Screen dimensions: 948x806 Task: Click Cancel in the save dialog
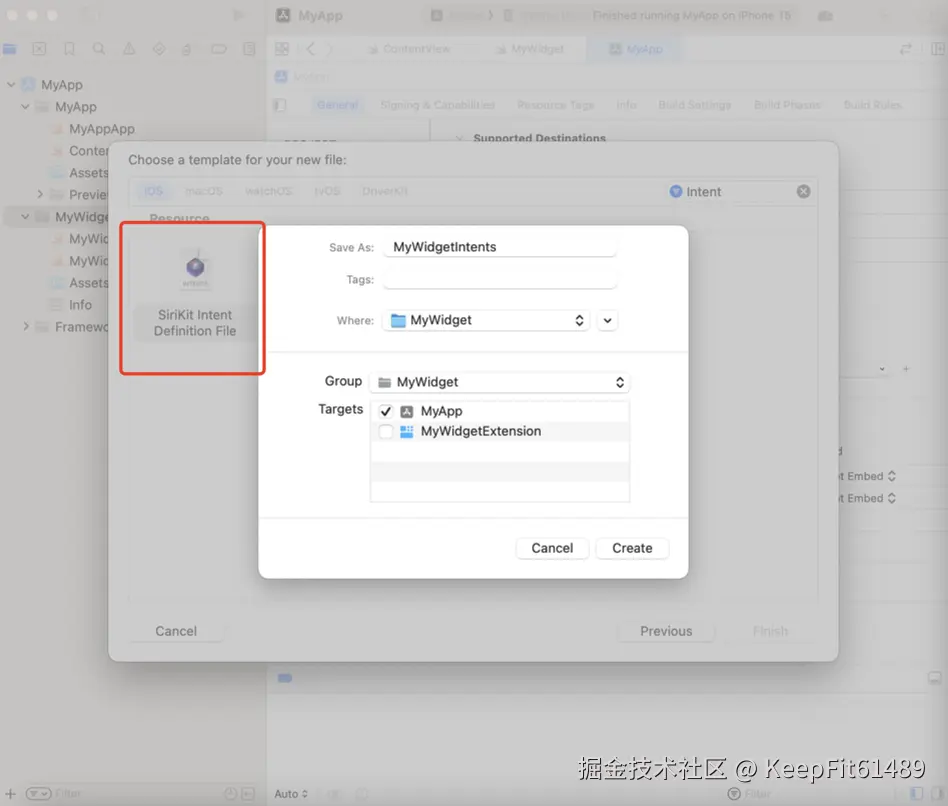pos(552,548)
